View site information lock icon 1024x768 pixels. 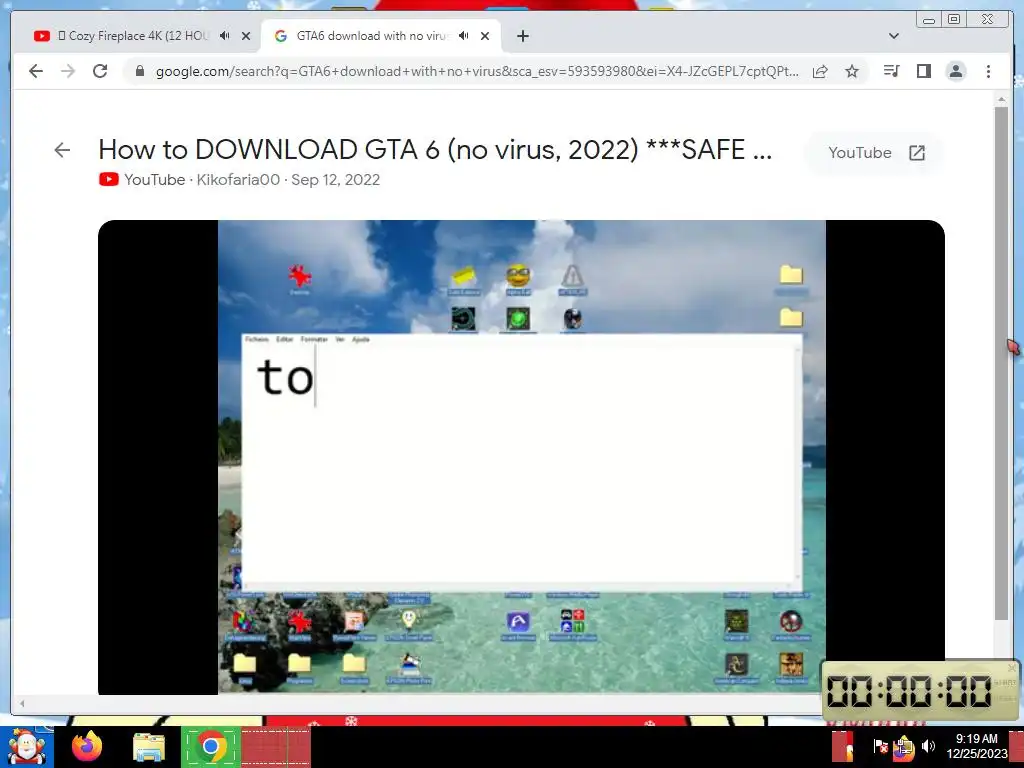(x=140, y=71)
